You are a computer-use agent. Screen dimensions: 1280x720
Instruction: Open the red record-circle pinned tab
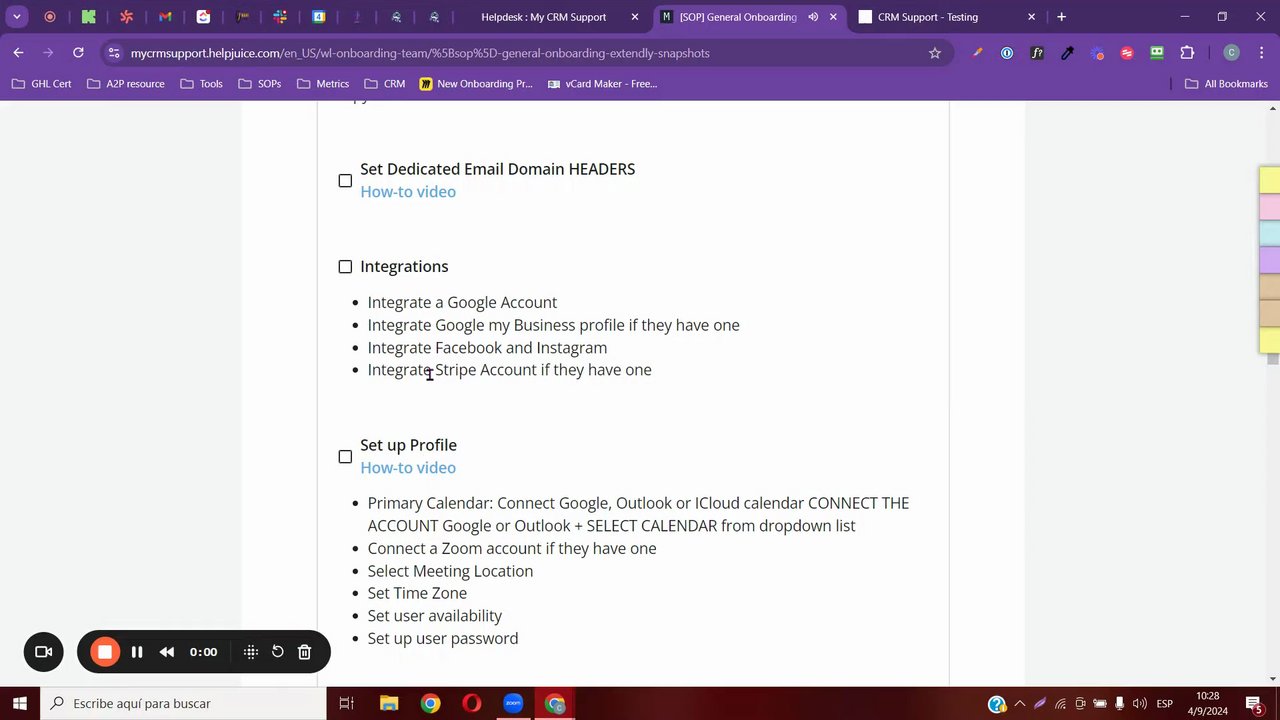click(x=50, y=17)
